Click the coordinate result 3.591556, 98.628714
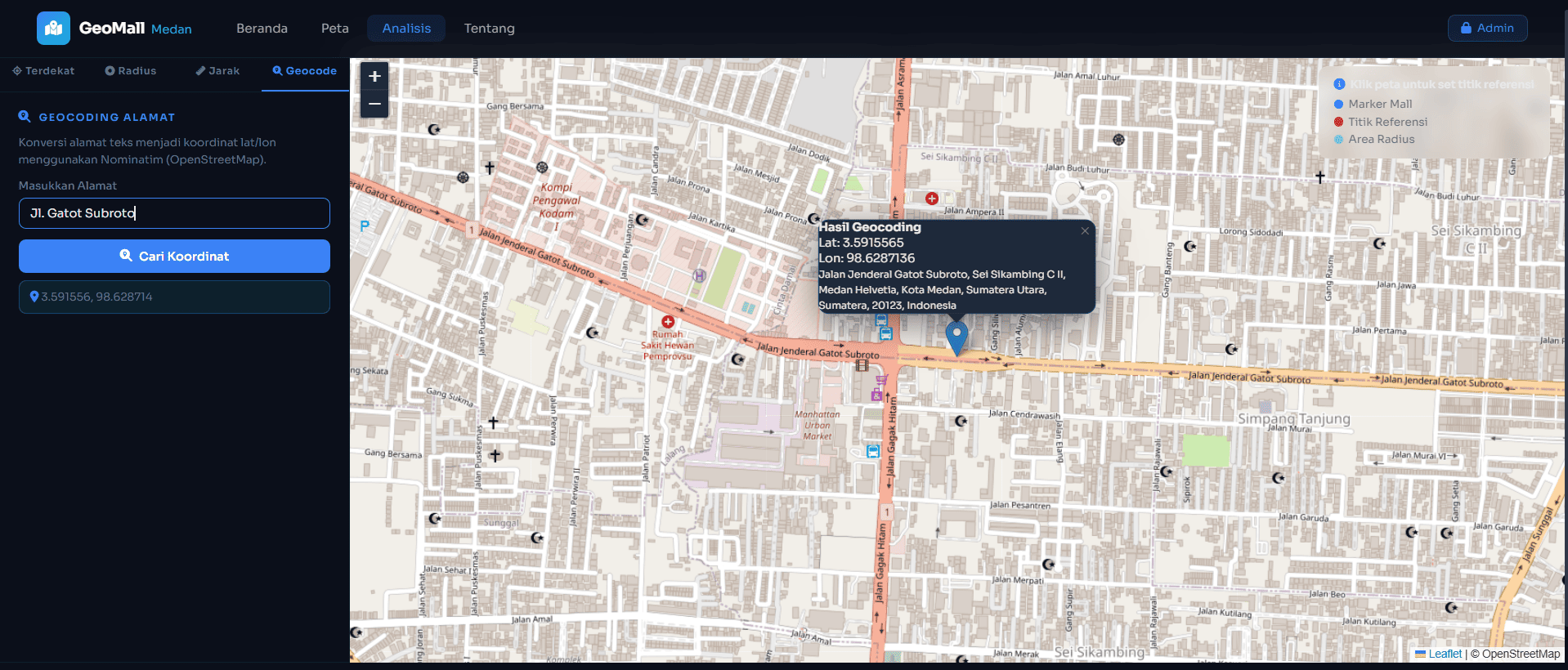 pyautogui.click(x=174, y=297)
